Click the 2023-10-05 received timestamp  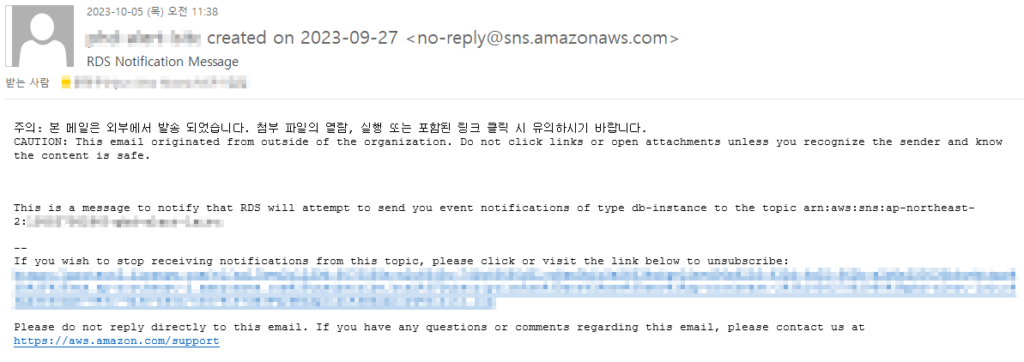[152, 12]
